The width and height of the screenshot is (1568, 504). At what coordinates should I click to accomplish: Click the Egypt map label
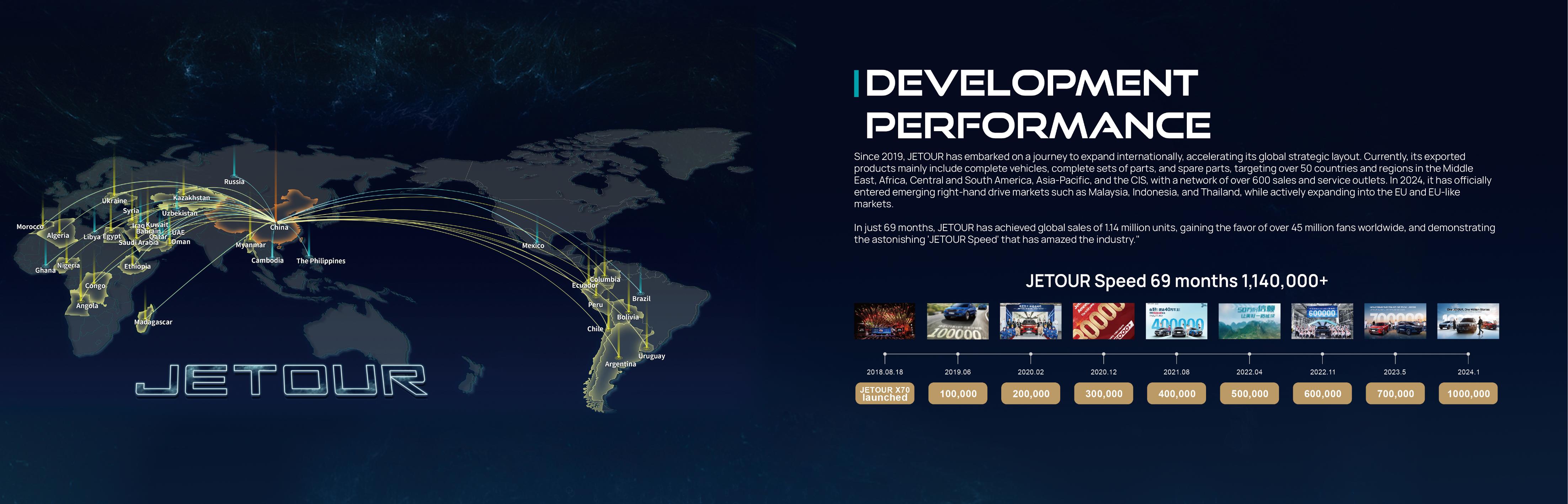pyautogui.click(x=111, y=236)
